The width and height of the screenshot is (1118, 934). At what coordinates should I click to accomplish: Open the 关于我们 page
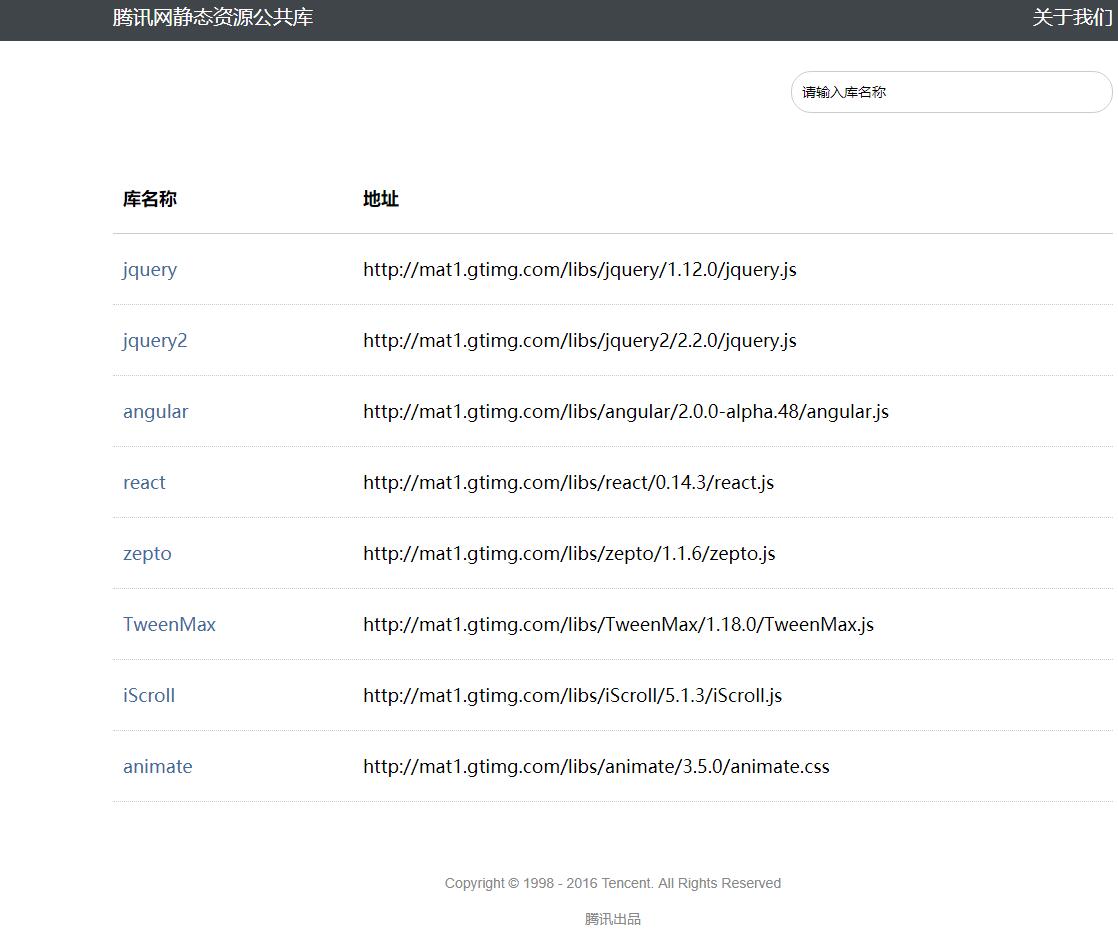pyautogui.click(x=1072, y=18)
